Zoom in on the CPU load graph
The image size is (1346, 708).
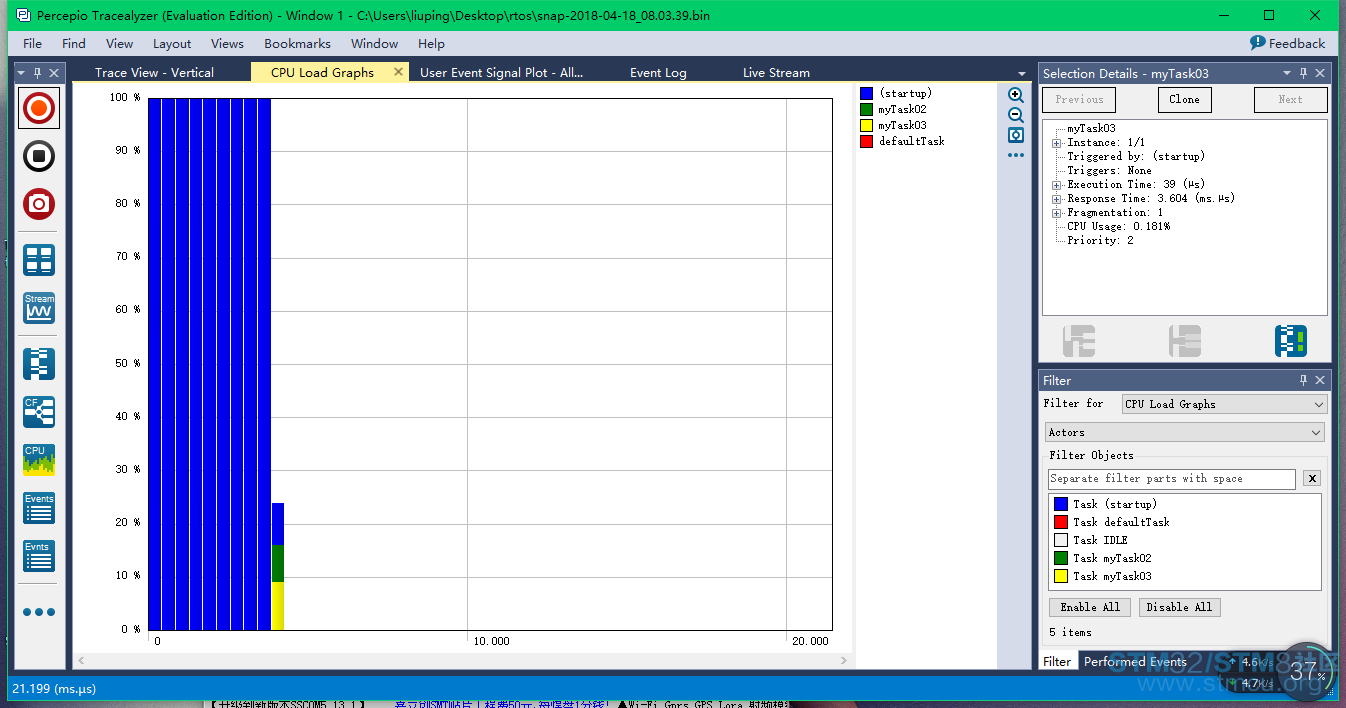click(x=1016, y=95)
